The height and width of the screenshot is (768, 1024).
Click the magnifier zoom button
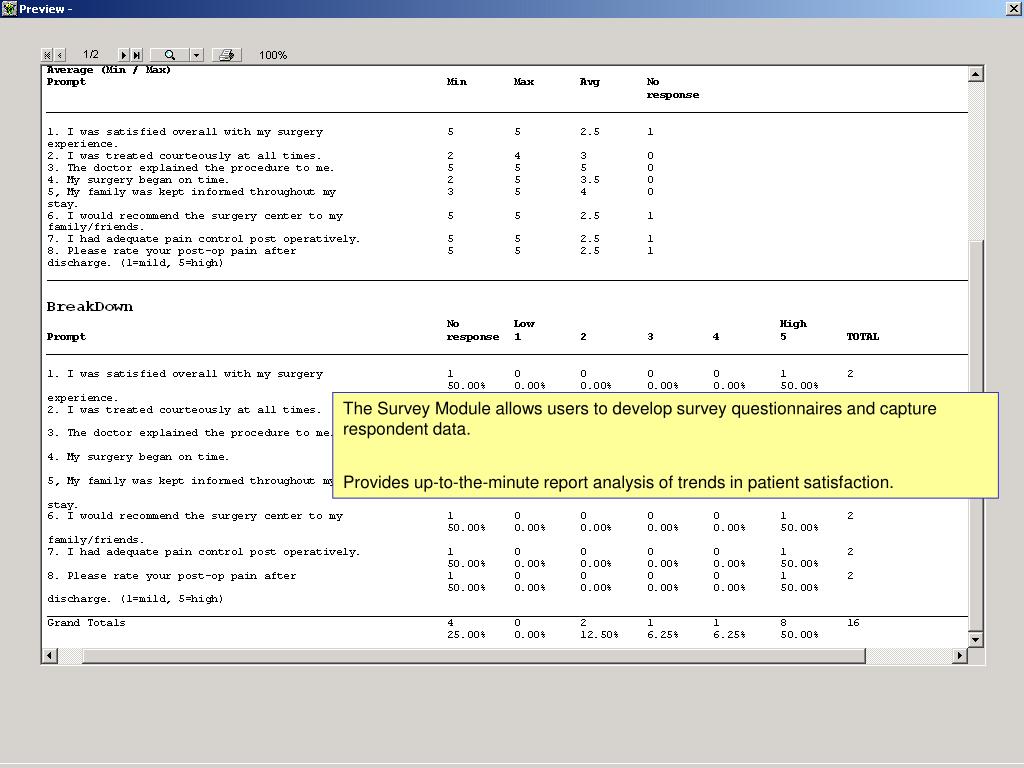pos(170,56)
